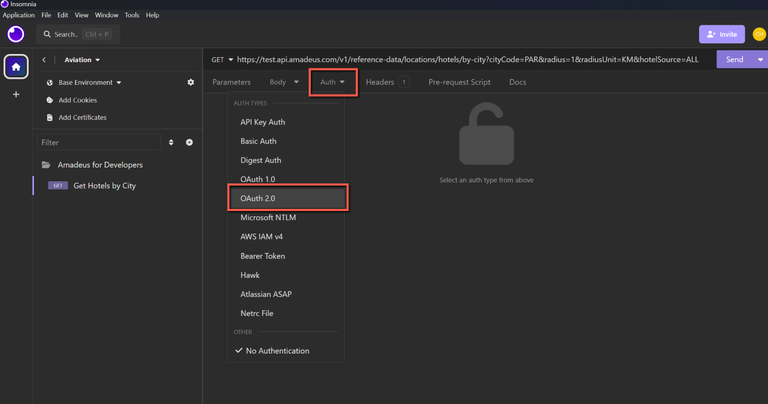768x404 pixels.
Task: Click the back chevron beside Aviation
Action: point(44,60)
